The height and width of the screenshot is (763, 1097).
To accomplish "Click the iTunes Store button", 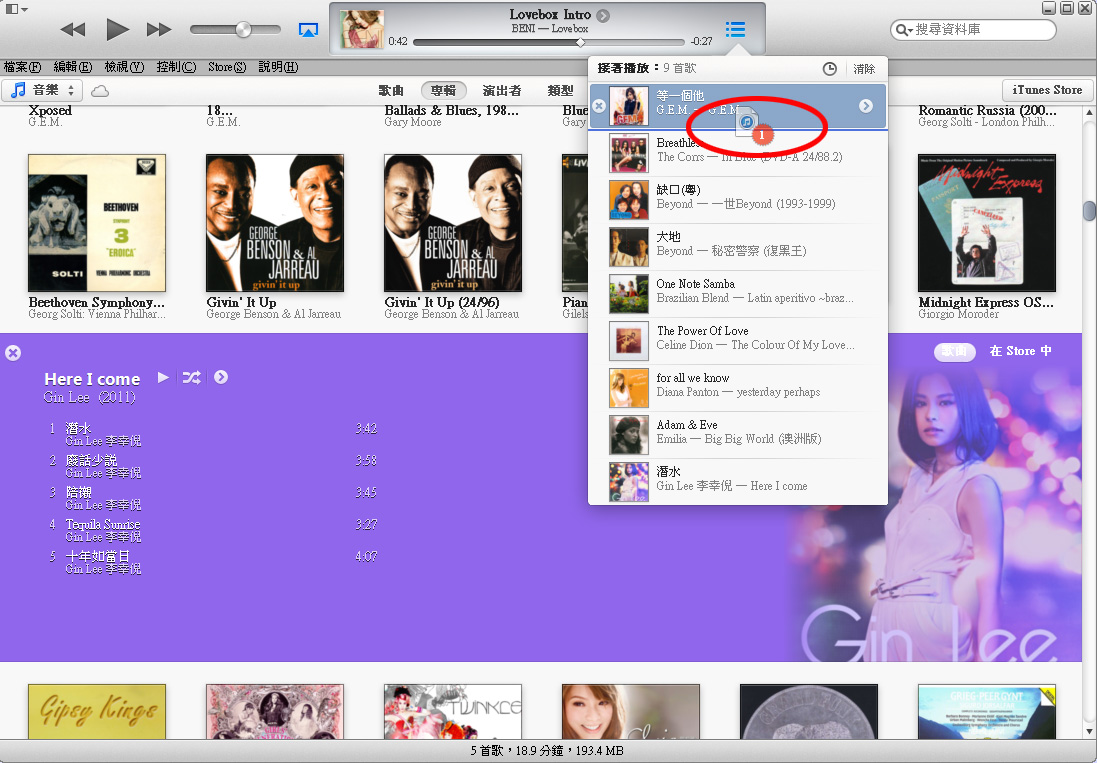I will (x=1047, y=90).
